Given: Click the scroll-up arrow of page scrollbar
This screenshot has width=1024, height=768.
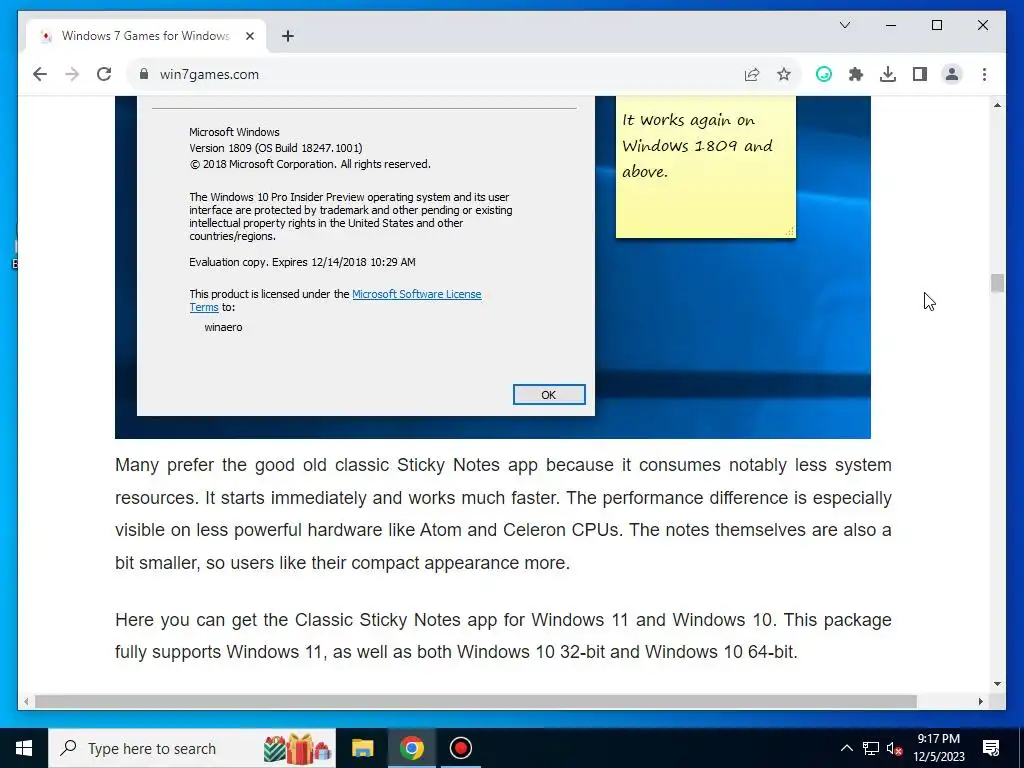Looking at the screenshot, I should click(997, 105).
